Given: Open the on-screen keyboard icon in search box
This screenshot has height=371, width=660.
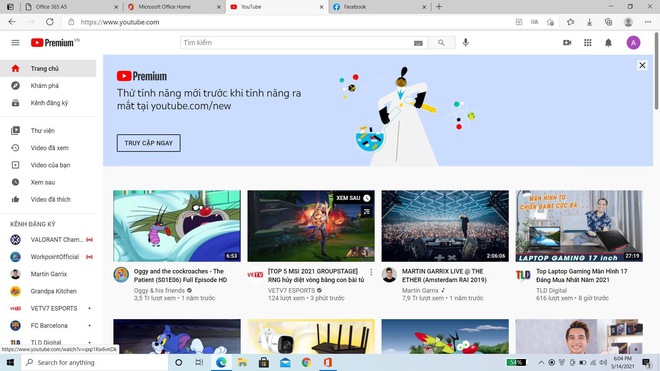Looking at the screenshot, I should pos(418,43).
